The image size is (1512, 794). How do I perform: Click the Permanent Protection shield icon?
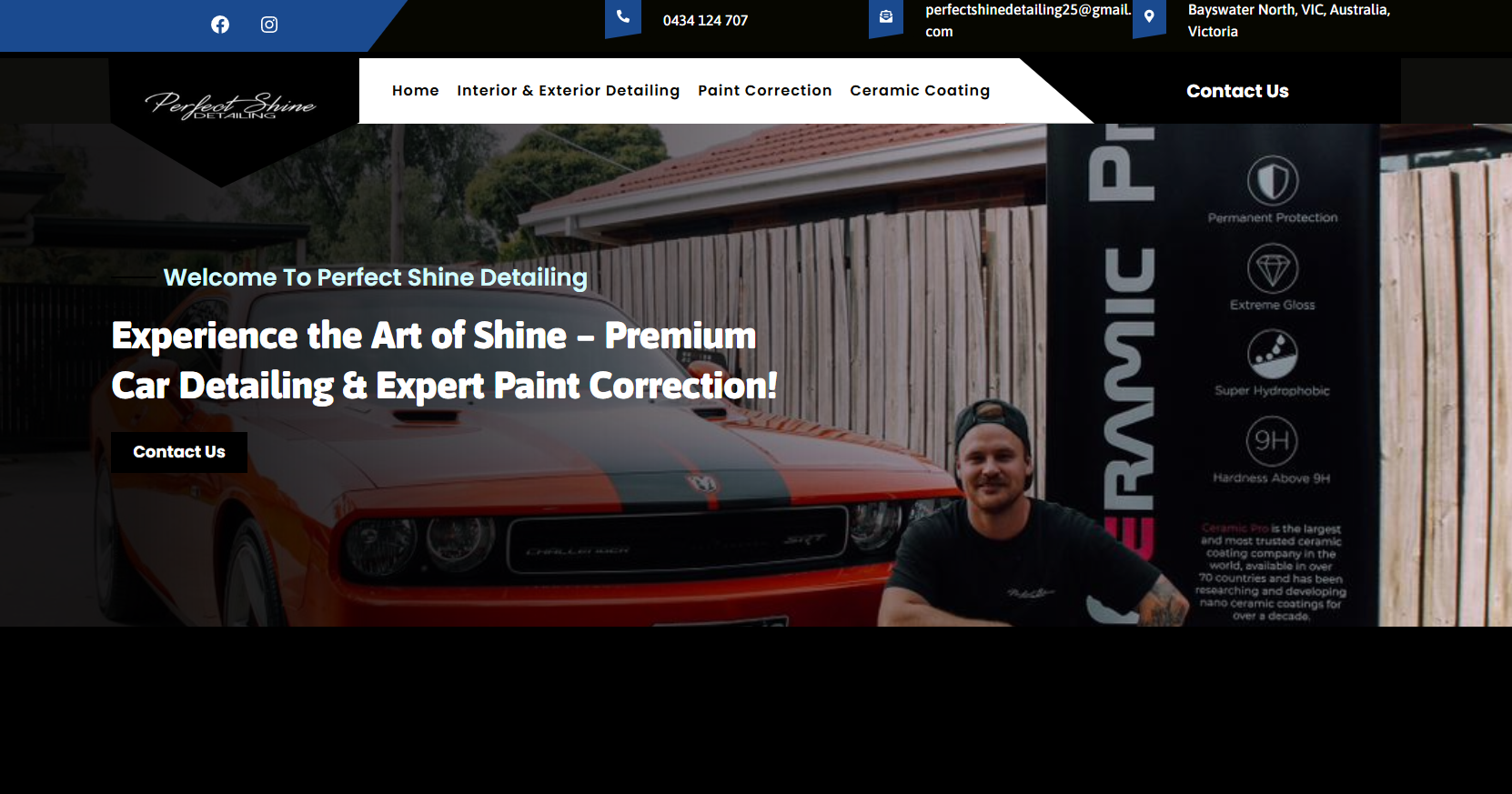pyautogui.click(x=1272, y=180)
